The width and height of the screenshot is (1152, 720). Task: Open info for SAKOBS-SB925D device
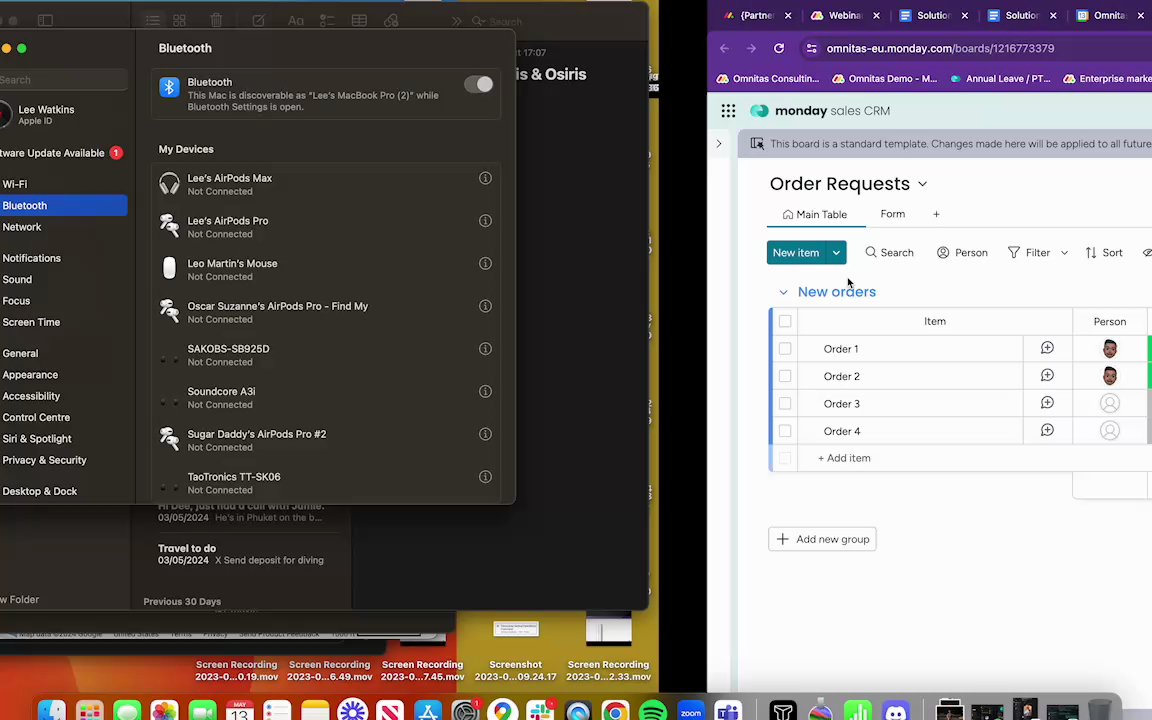point(485,349)
